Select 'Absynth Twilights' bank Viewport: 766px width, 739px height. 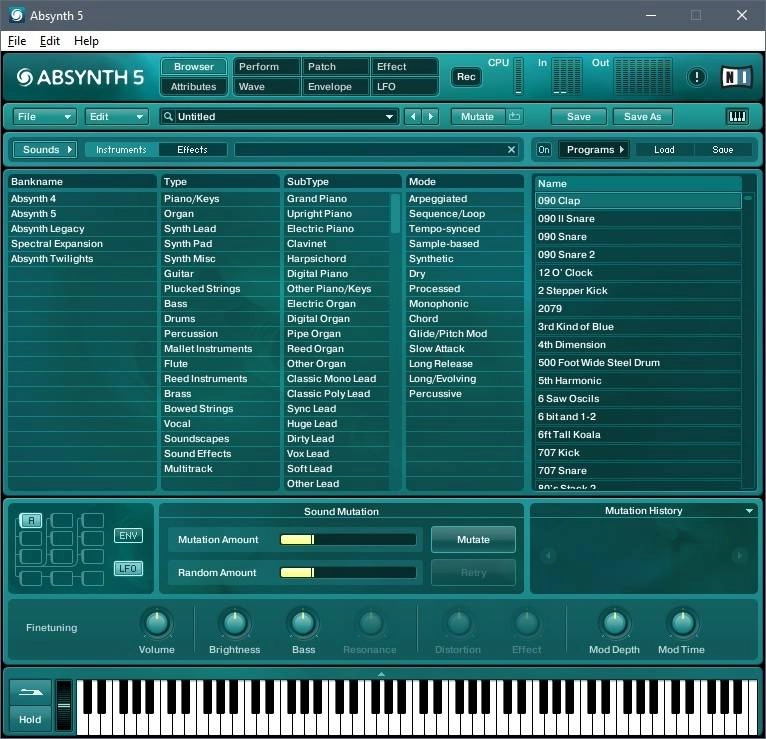(x=82, y=258)
